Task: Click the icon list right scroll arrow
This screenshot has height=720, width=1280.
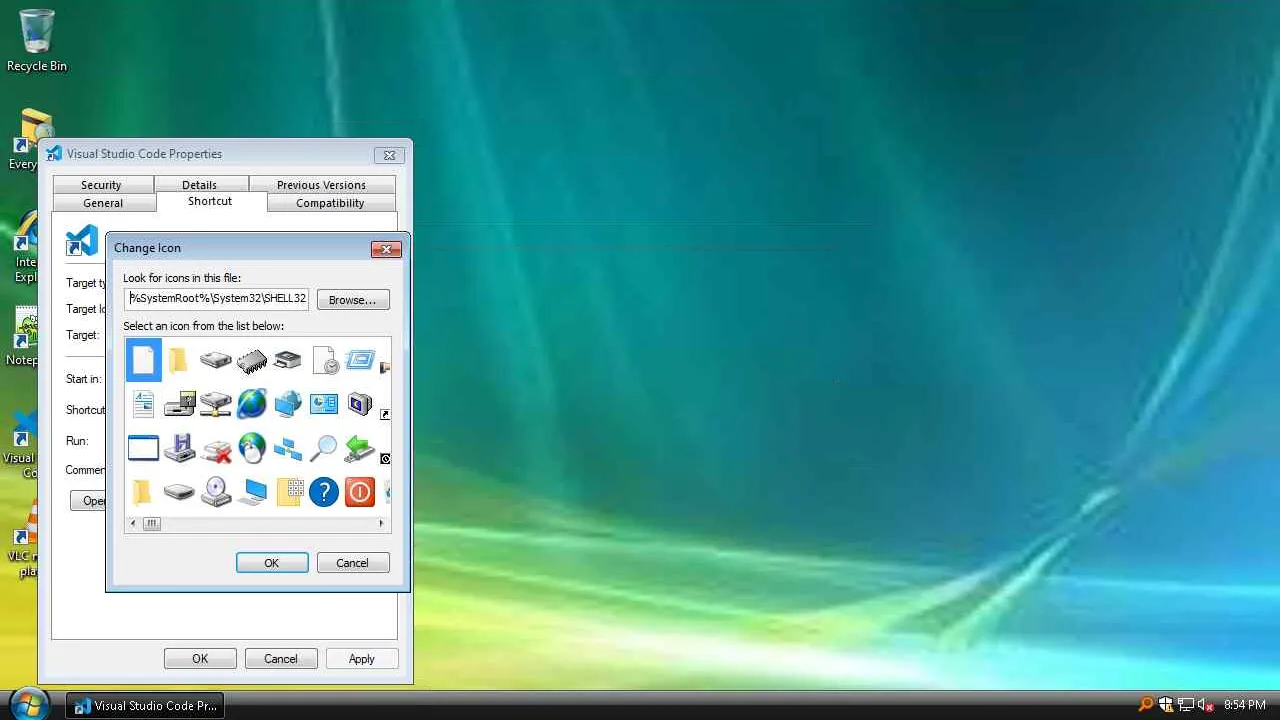Action: coord(381,523)
